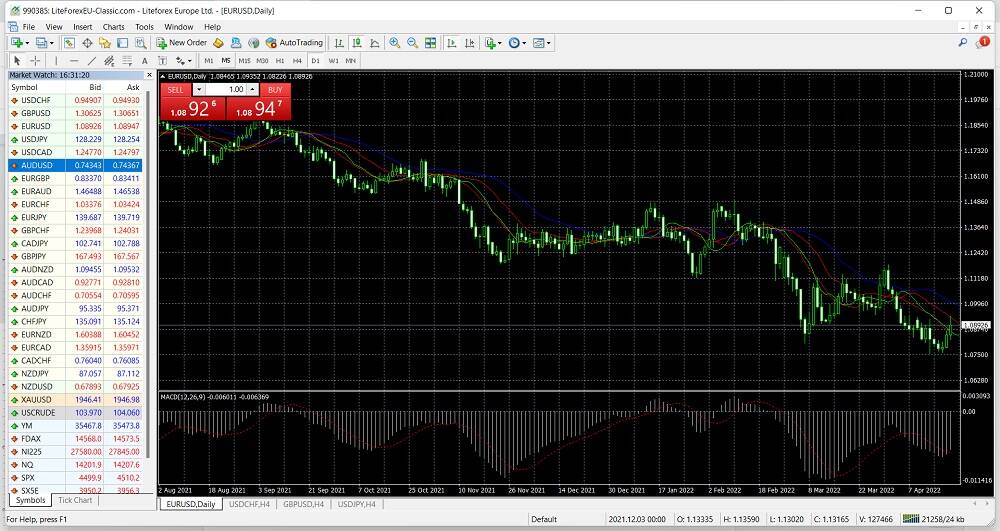1000x531 pixels.
Task: Expand the Periodicity dropdown arrow
Action: (x=524, y=43)
